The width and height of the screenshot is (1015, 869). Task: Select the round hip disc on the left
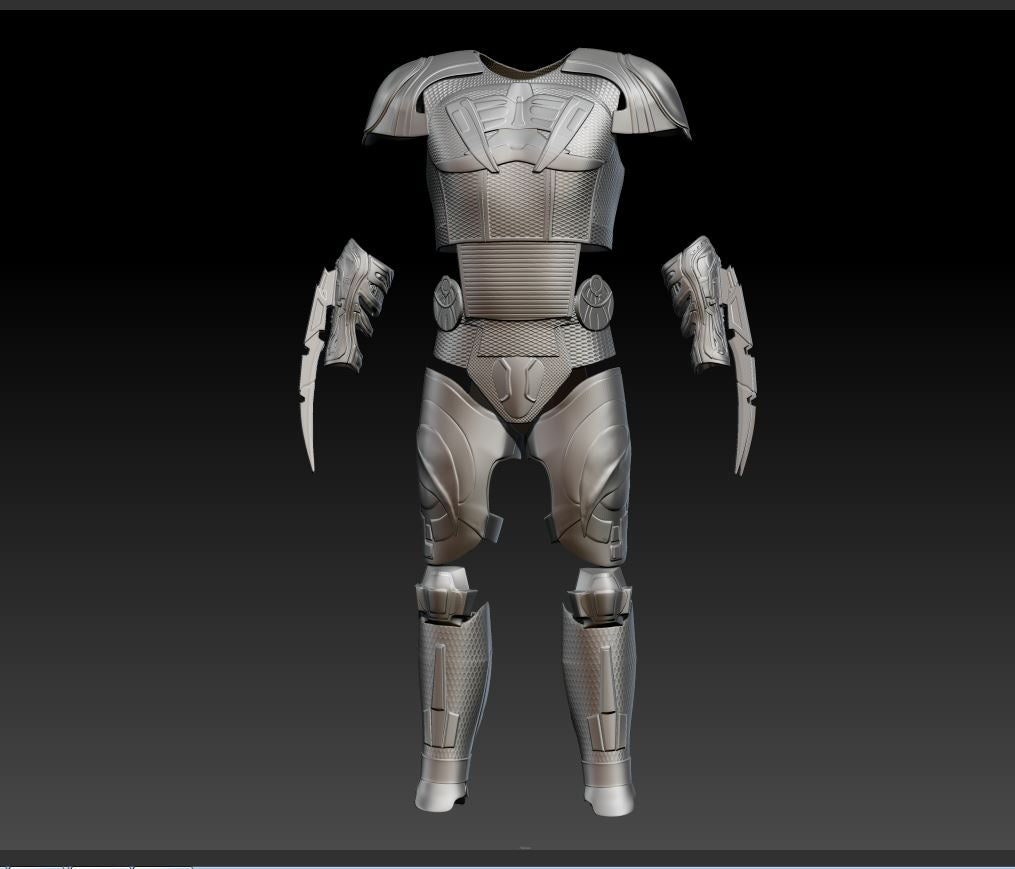(x=446, y=300)
